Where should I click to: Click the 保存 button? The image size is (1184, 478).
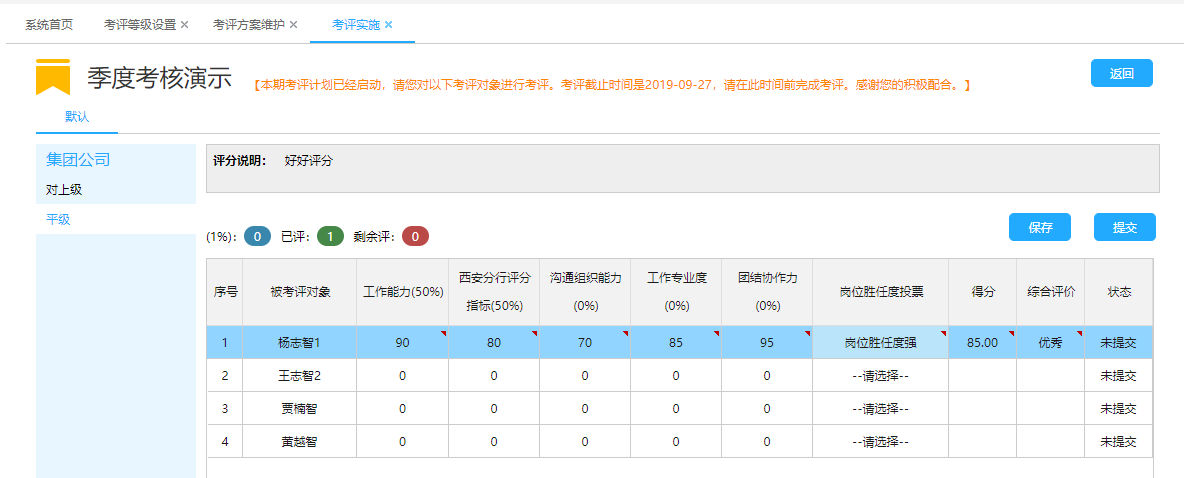click(x=1040, y=227)
